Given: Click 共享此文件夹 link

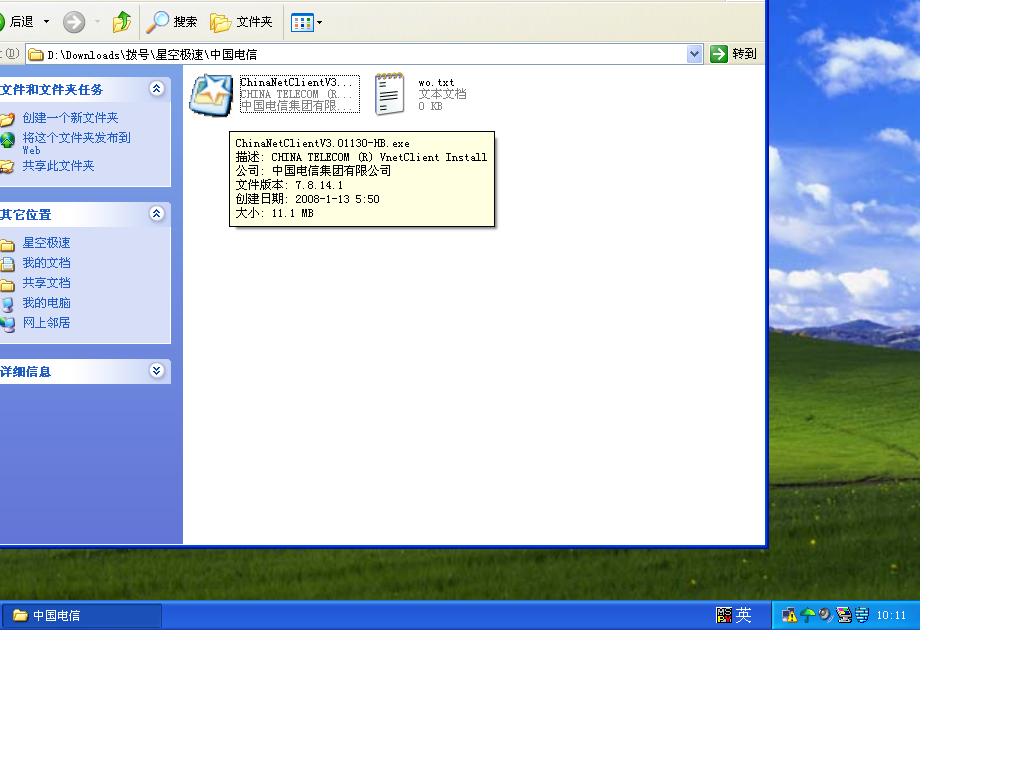Looking at the screenshot, I should pyautogui.click(x=58, y=166).
